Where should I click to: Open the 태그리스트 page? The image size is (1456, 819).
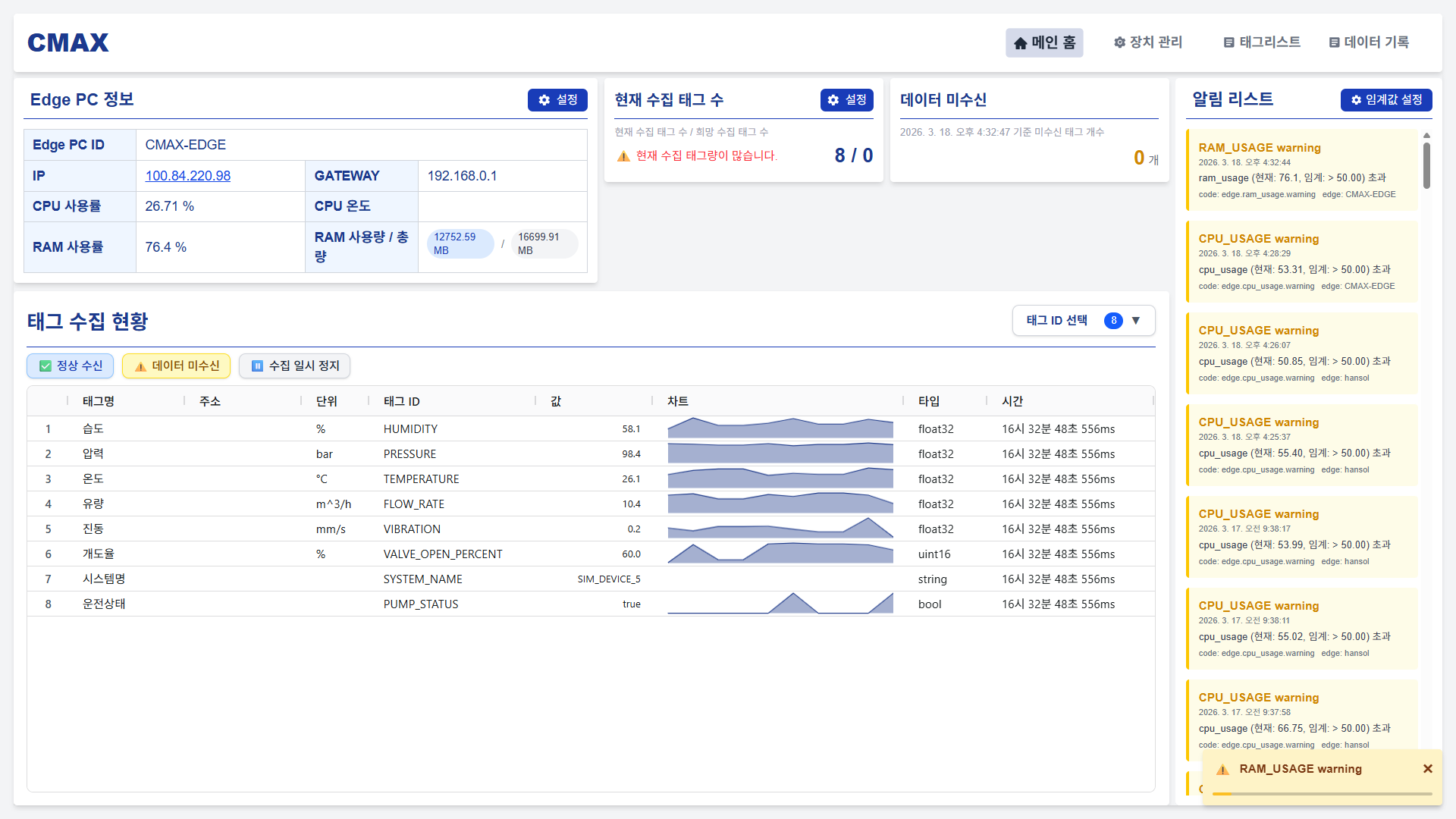[x=1262, y=42]
